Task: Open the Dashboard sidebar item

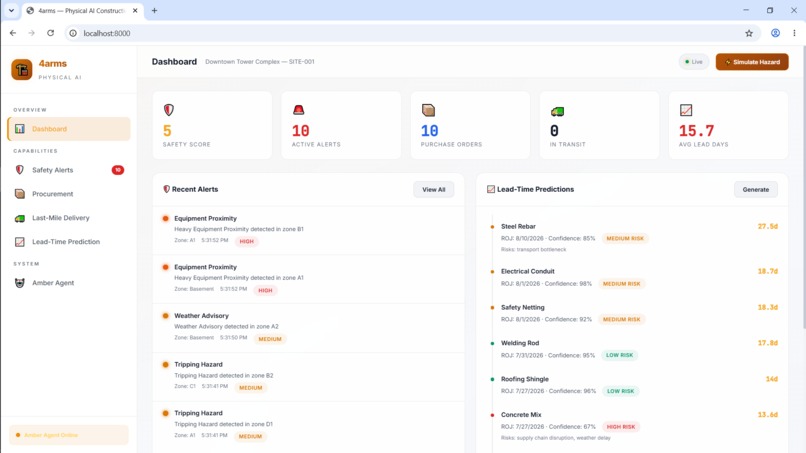Action: click(69, 129)
